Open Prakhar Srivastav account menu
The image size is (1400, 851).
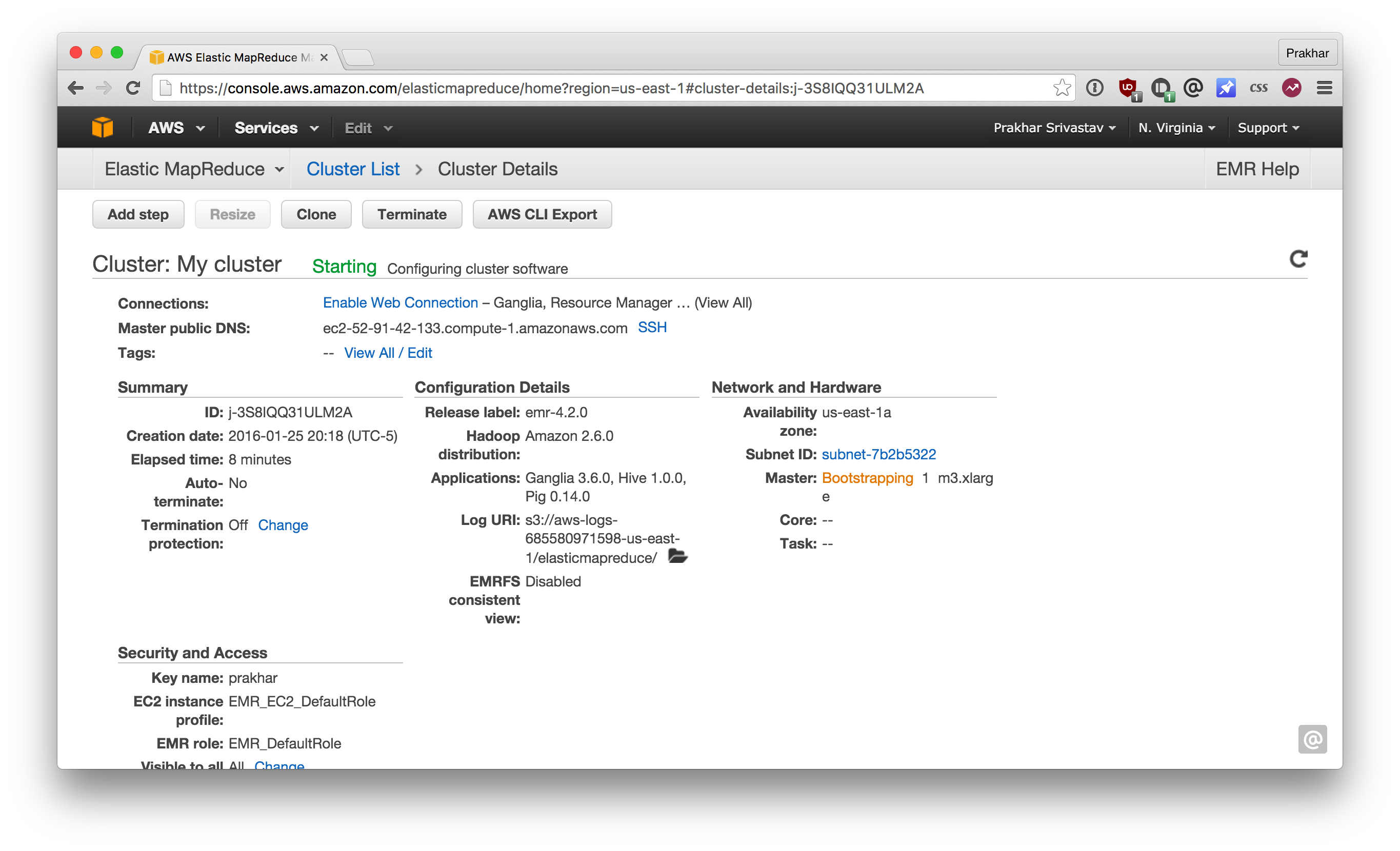tap(1054, 128)
